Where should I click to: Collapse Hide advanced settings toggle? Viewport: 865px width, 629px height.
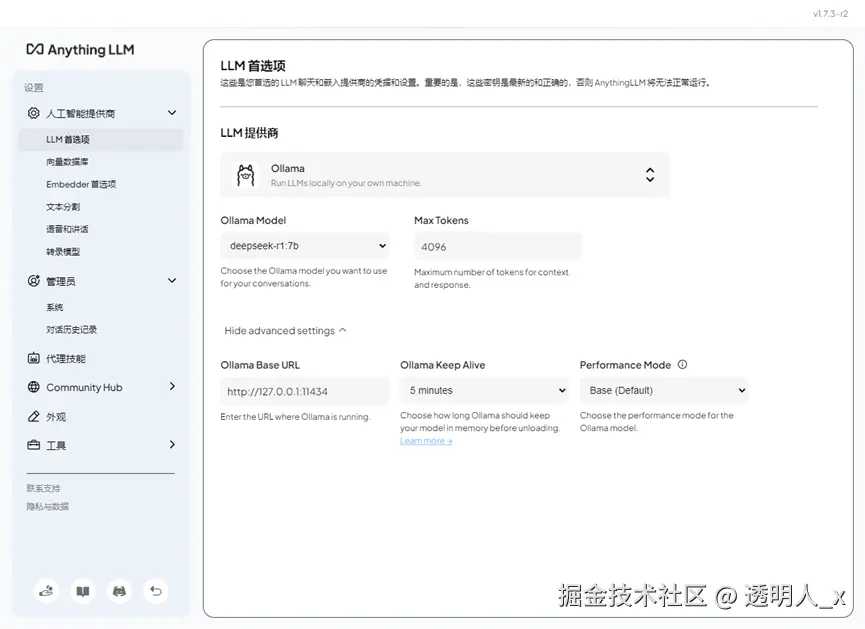click(x=285, y=331)
